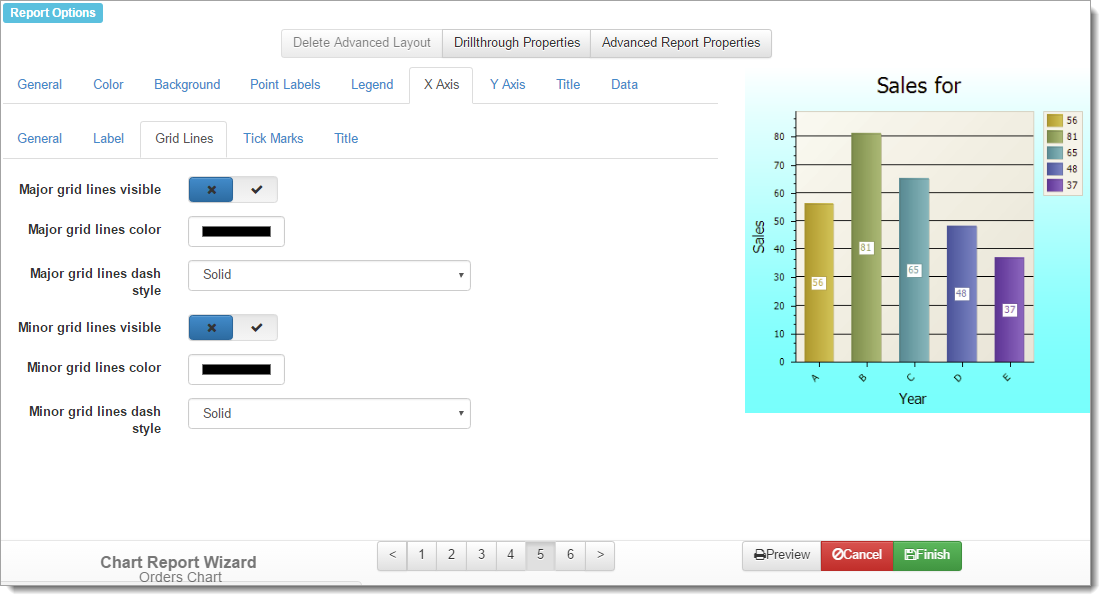Image resolution: width=1106 pixels, height=601 pixels.
Task: Set major grid lines visible to off (X)
Action: tap(211, 190)
